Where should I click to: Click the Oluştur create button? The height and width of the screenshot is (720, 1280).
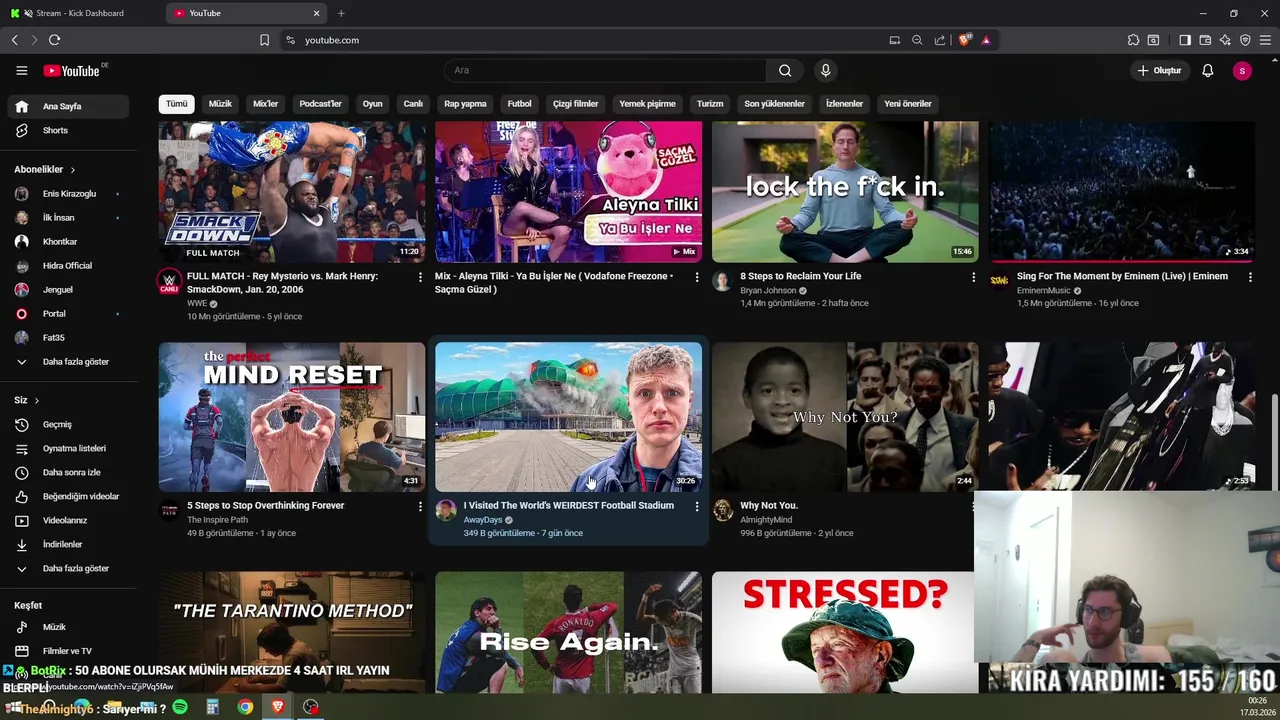1160,70
